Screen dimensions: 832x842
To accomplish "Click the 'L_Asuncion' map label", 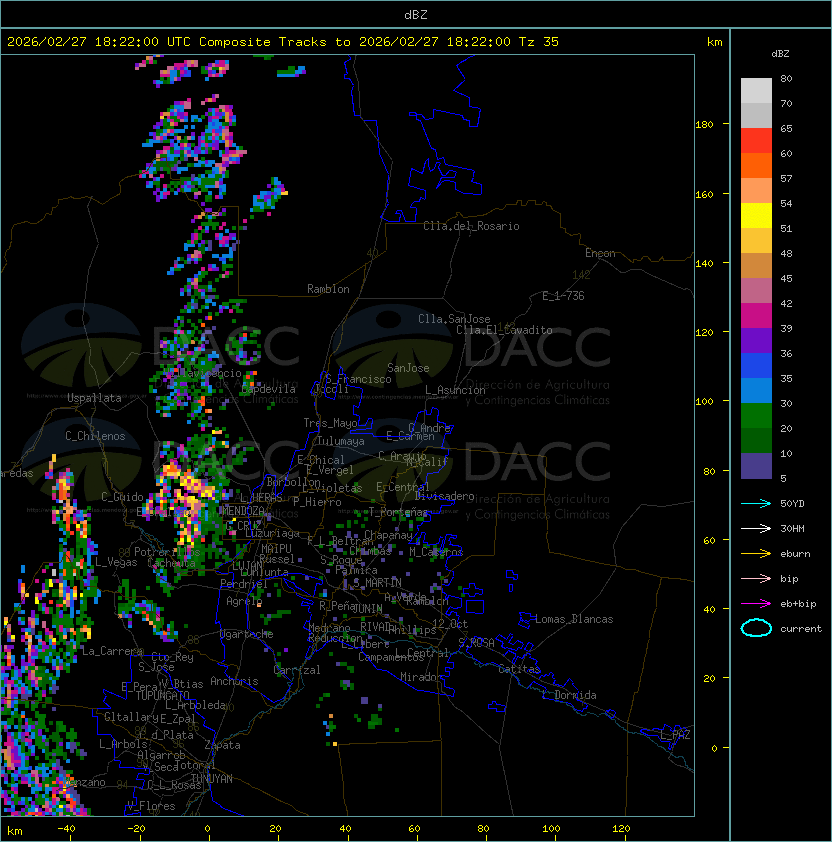I will pyautogui.click(x=455, y=390).
